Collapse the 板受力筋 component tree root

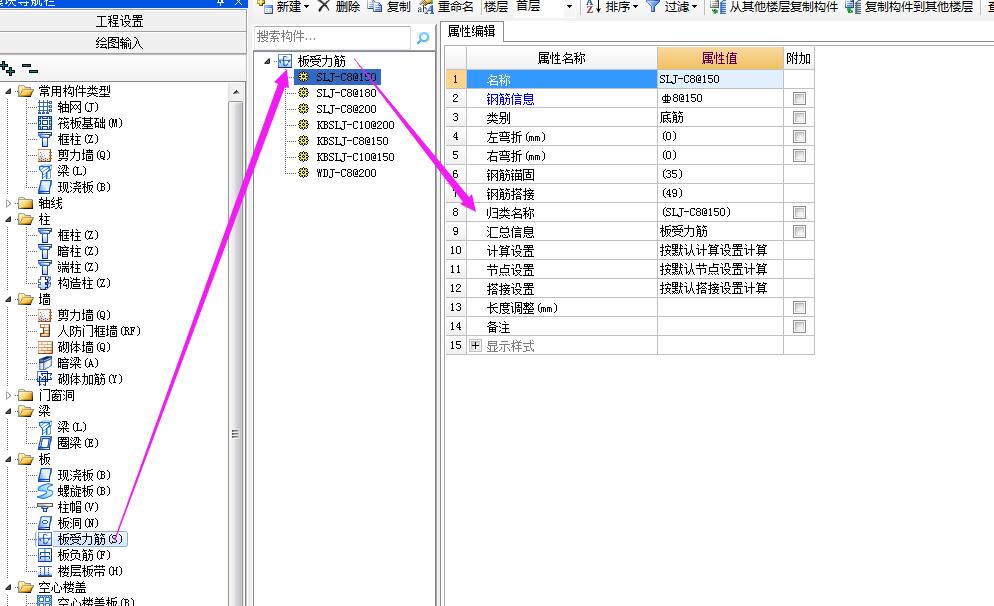[268, 61]
